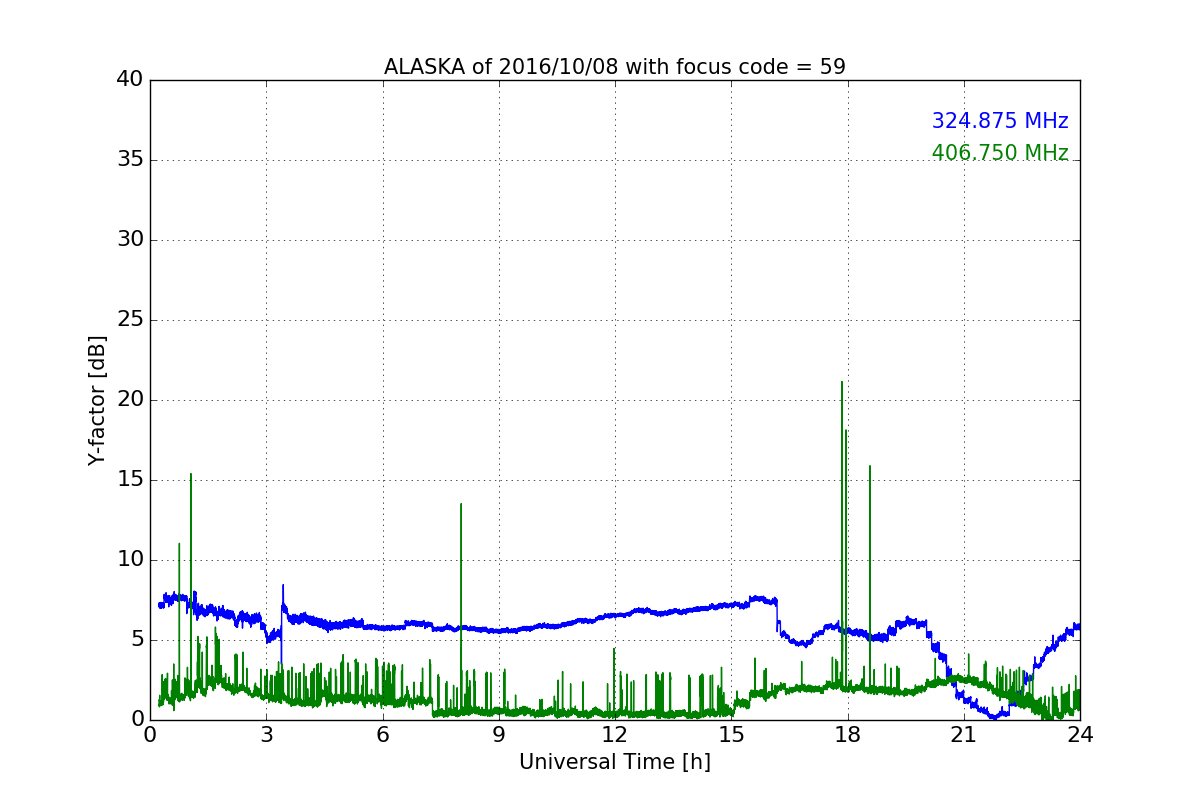Image resolution: width=1200 pixels, height=800 pixels.
Task: Click the y-axis tick label 35
Action: 130,159
